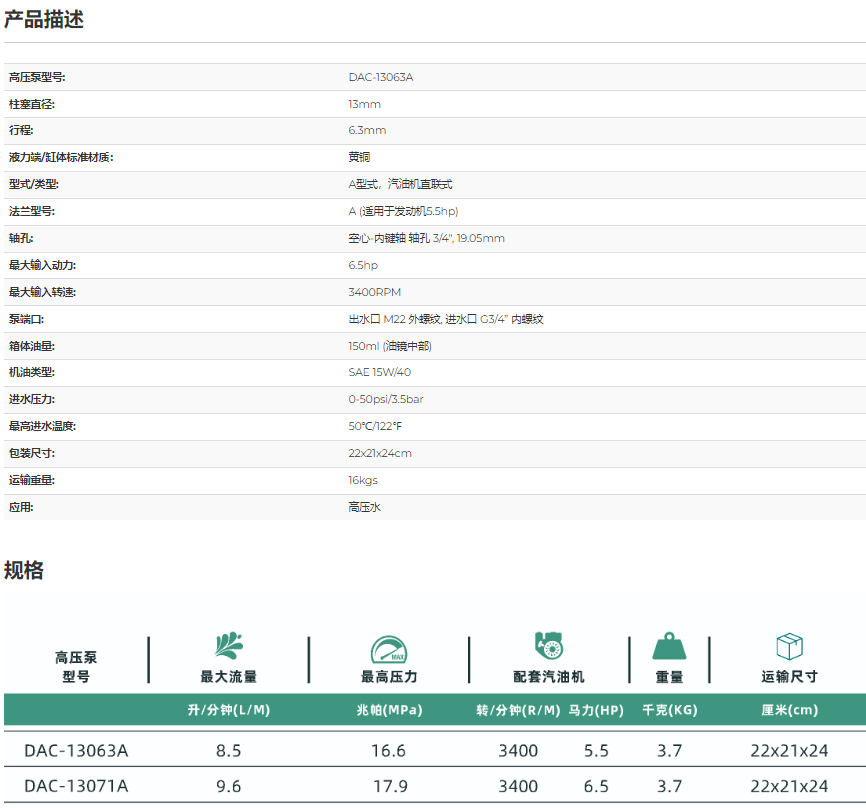Click the 16.6 pressure value cell
Viewport: 866px width, 808px height.
(x=389, y=751)
